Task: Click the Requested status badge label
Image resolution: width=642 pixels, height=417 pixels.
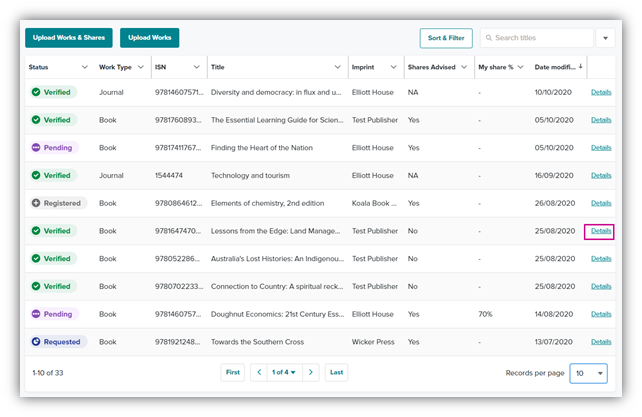Action: click(62, 342)
